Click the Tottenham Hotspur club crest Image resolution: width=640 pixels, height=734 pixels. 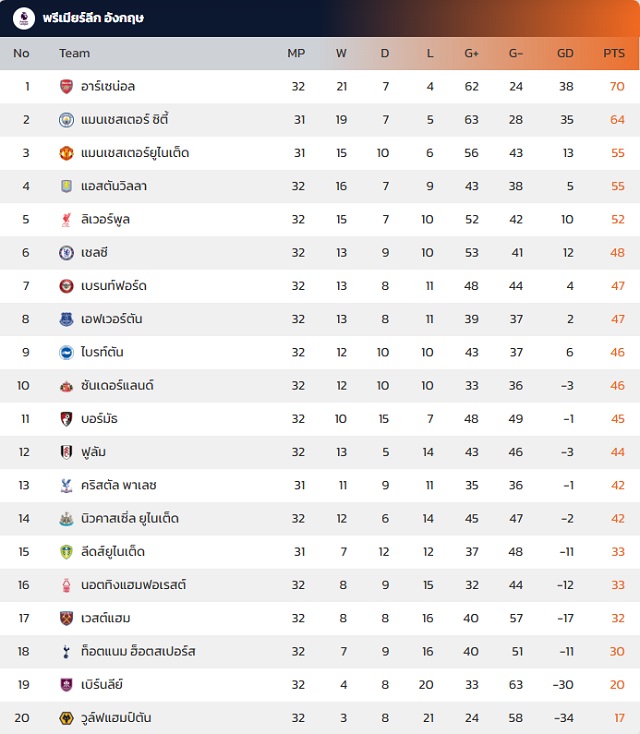point(66,651)
